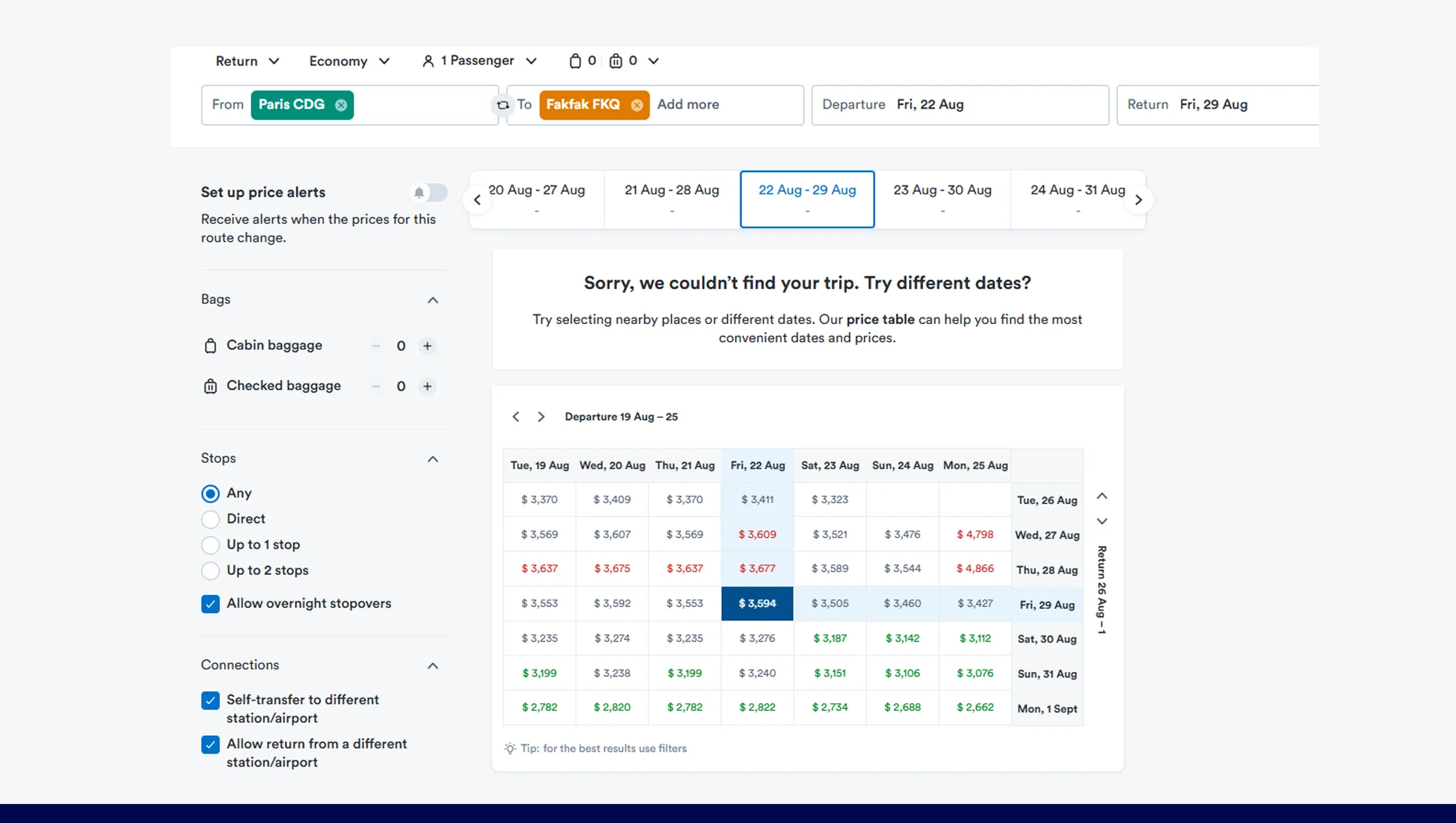The width and height of the screenshot is (1456, 823).
Task: Click the swap origin and destination icon
Action: 502,105
